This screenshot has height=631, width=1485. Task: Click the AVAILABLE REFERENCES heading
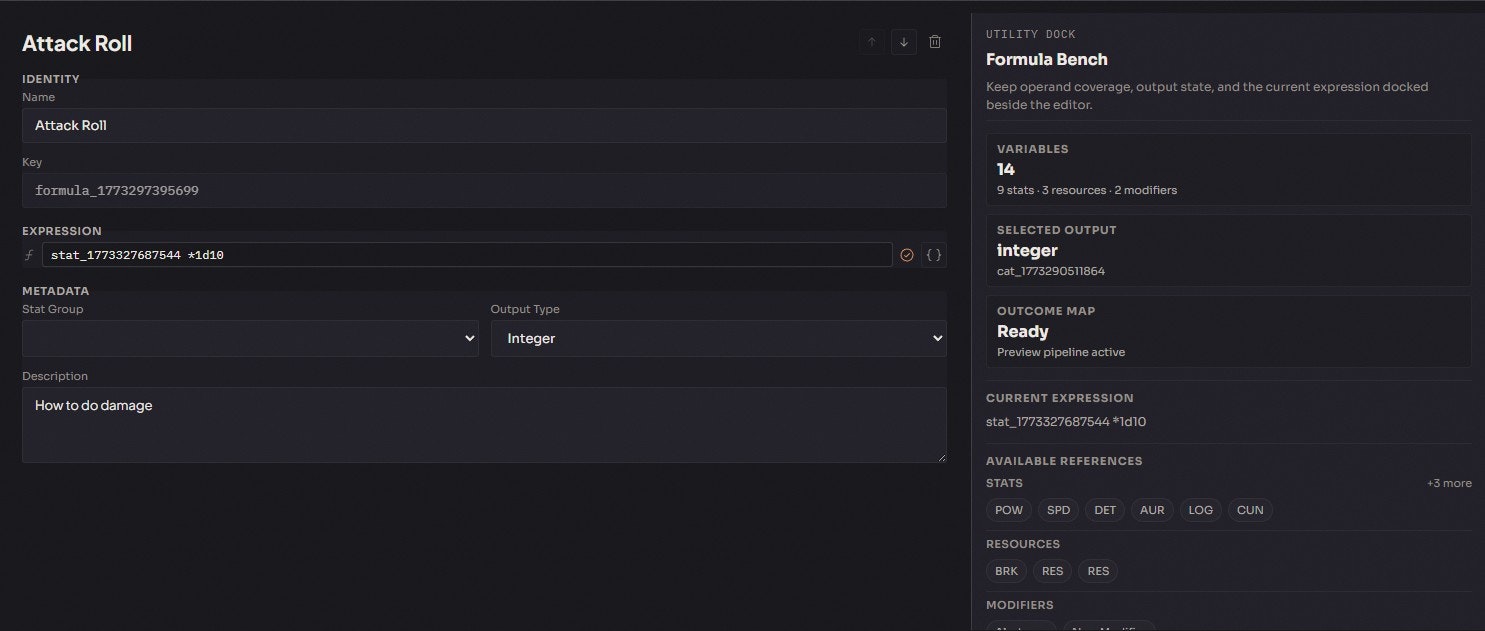(1064, 461)
